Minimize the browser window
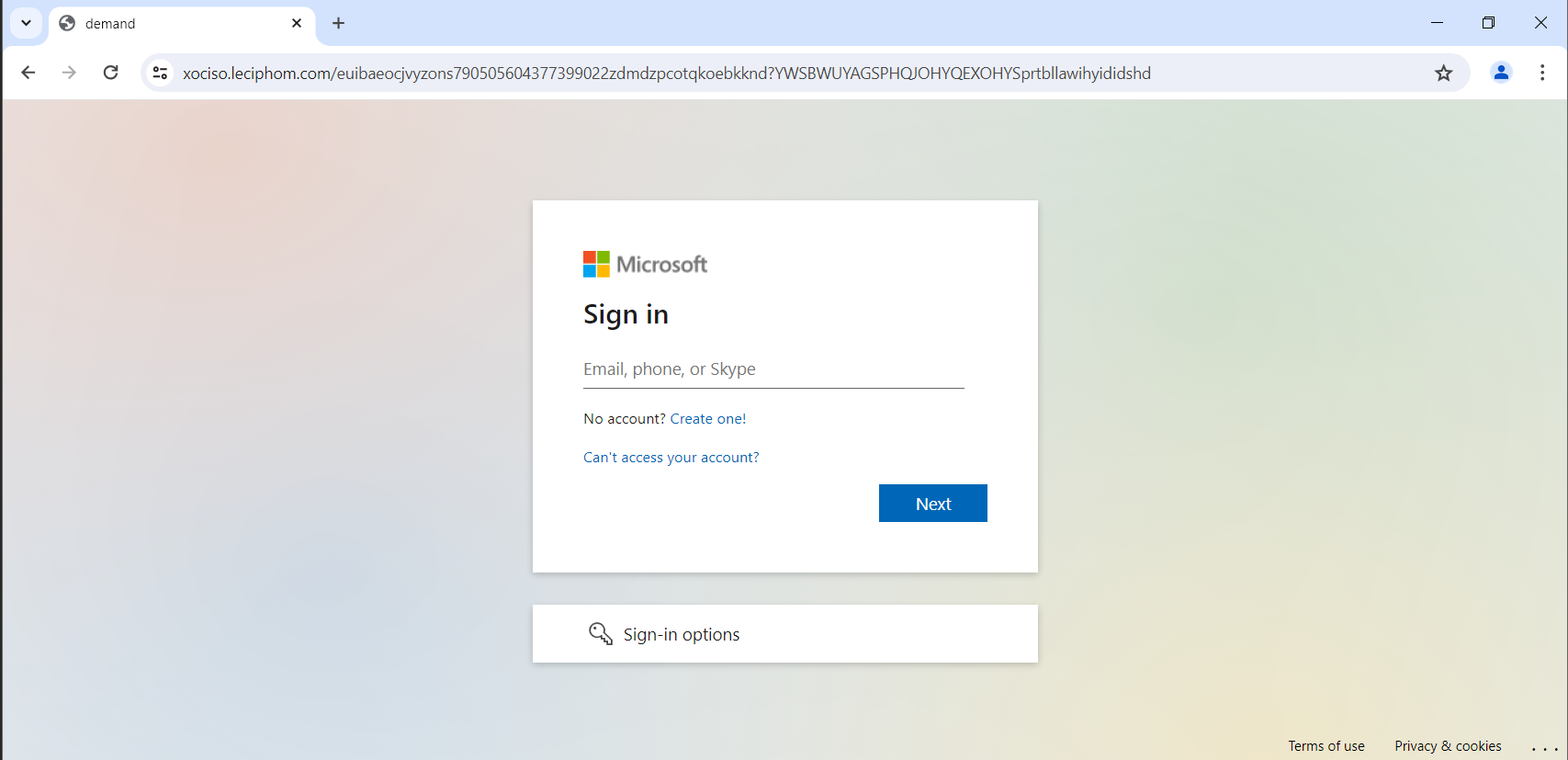Screen dimensions: 1568x760 click(x=1437, y=23)
